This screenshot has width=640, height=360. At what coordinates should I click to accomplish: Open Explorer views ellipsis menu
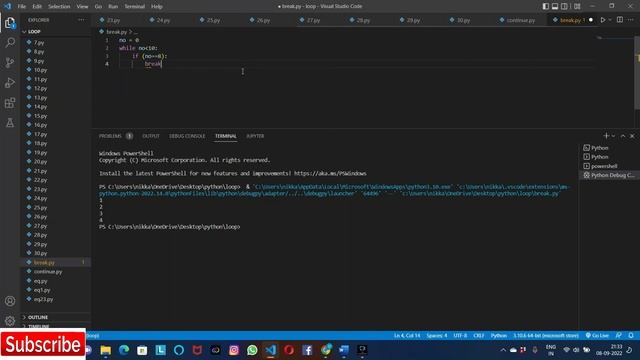[x=81, y=20]
